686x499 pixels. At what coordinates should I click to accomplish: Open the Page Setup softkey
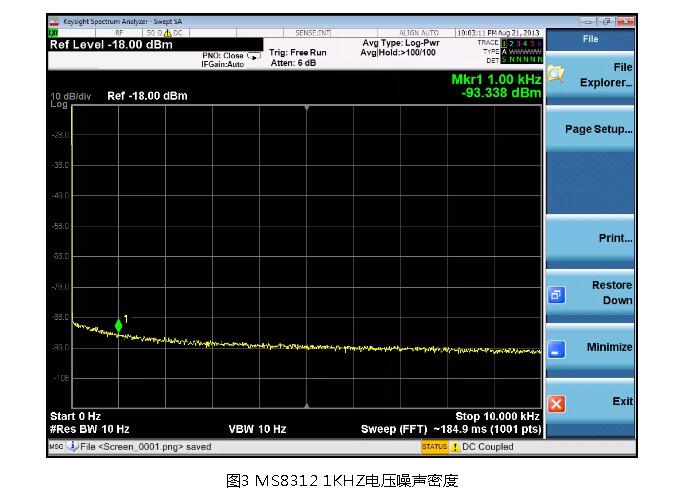tap(589, 130)
